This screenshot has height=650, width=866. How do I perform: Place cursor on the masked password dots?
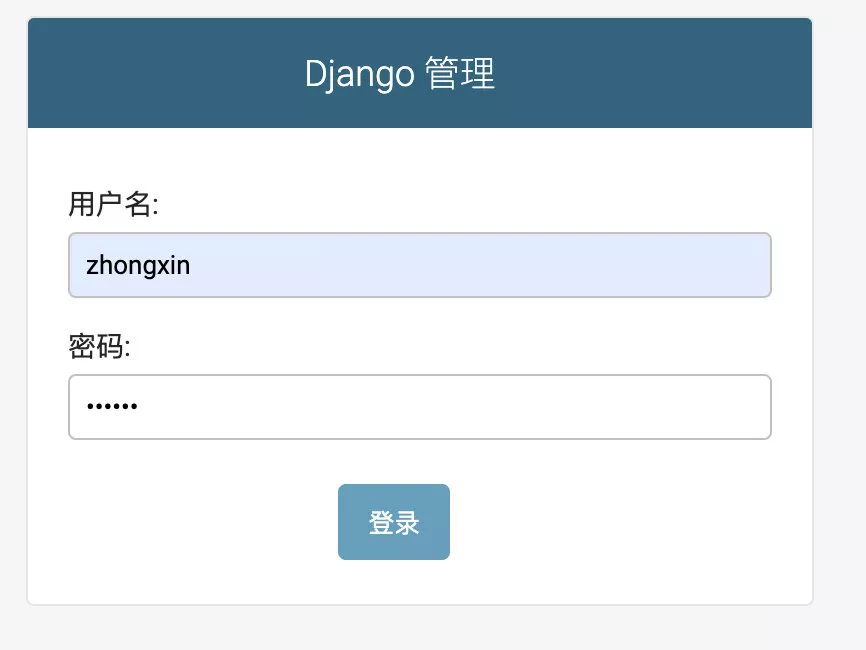click(112, 407)
